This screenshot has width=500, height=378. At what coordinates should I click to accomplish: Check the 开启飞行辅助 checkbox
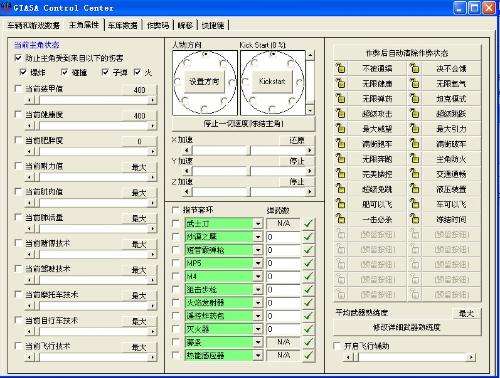337,346
